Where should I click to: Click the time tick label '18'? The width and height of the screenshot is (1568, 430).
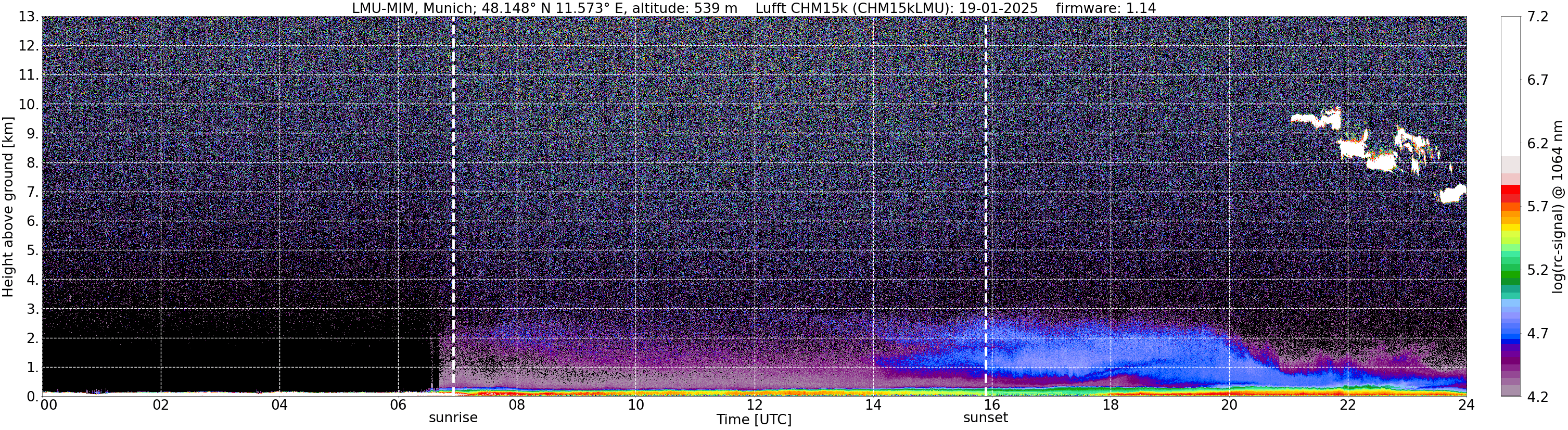tap(1110, 405)
